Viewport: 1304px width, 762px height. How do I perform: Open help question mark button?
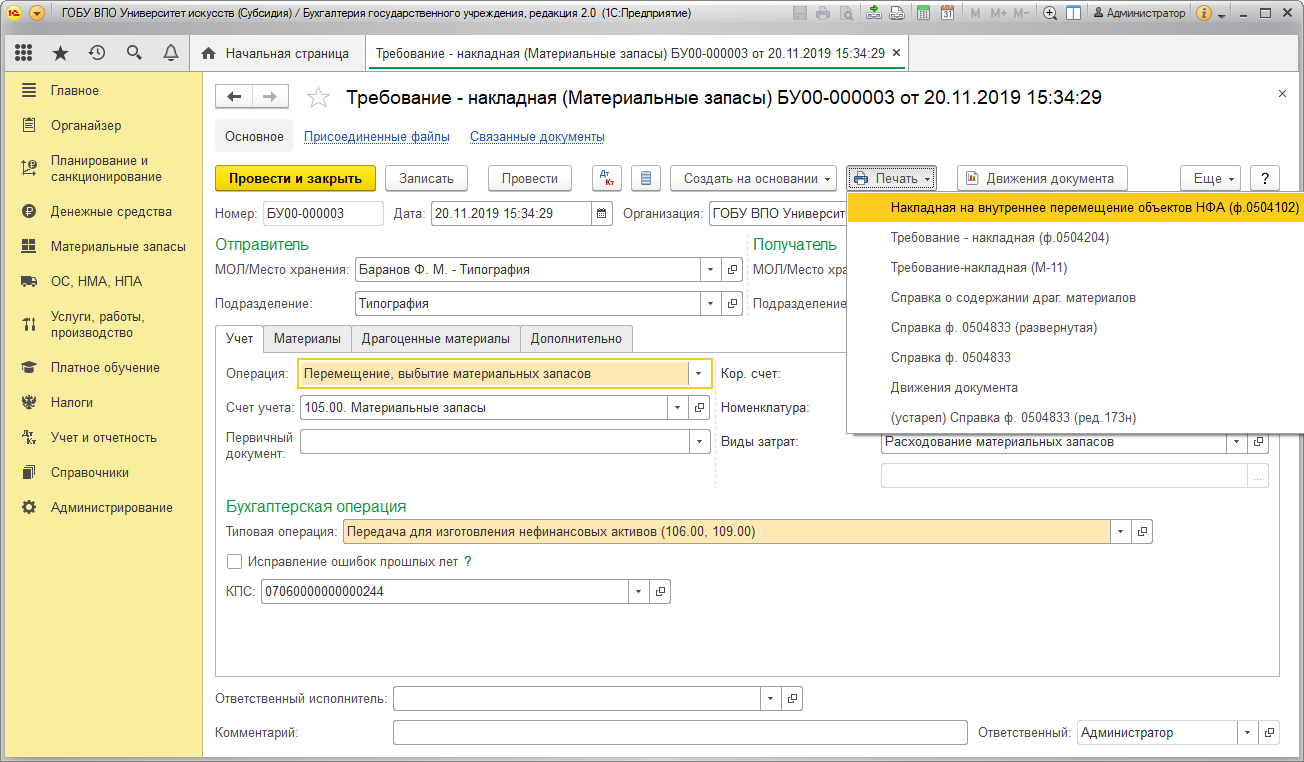[1265, 178]
